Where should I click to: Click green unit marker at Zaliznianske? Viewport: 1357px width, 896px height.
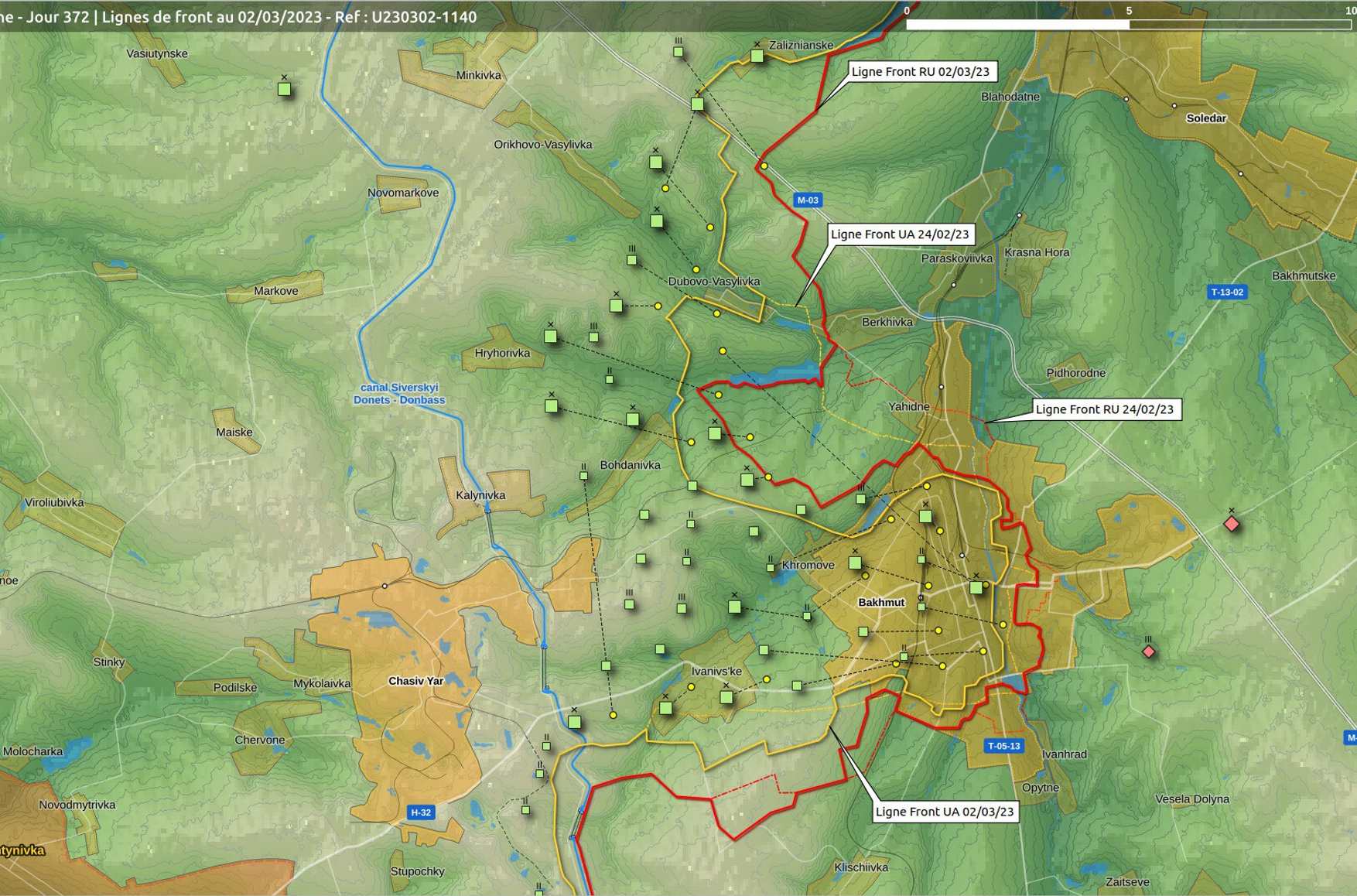757,56
